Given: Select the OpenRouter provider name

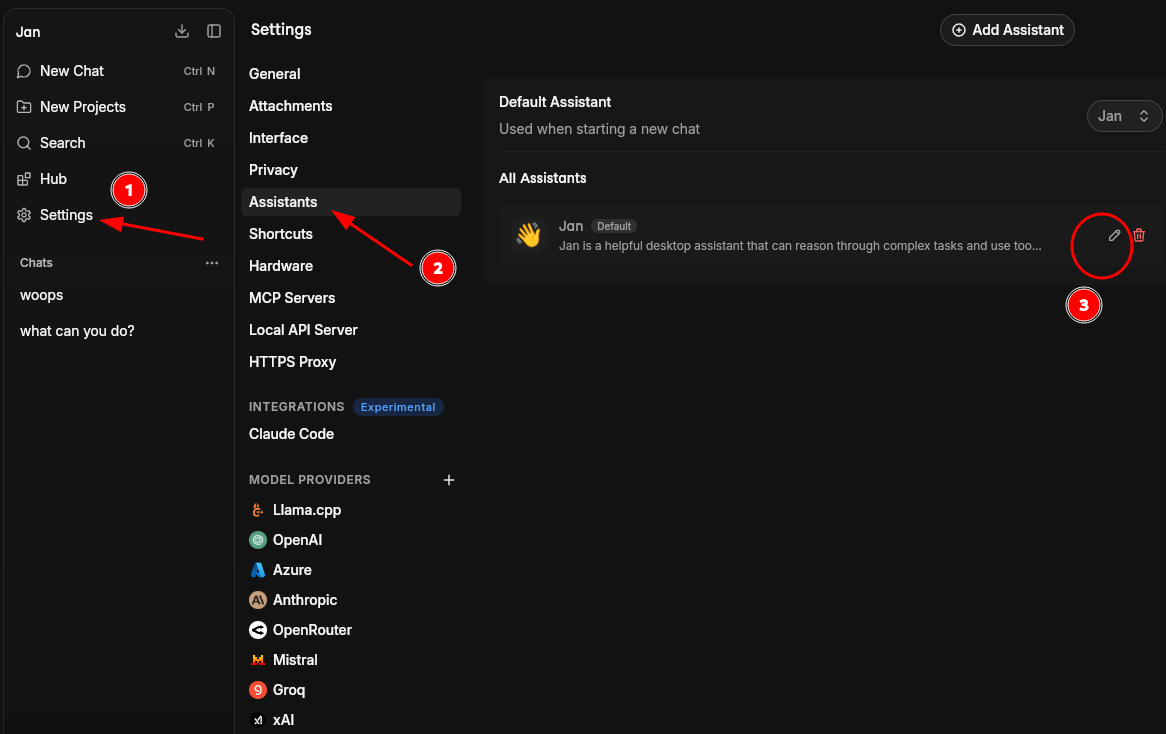Looking at the screenshot, I should click(x=312, y=630).
